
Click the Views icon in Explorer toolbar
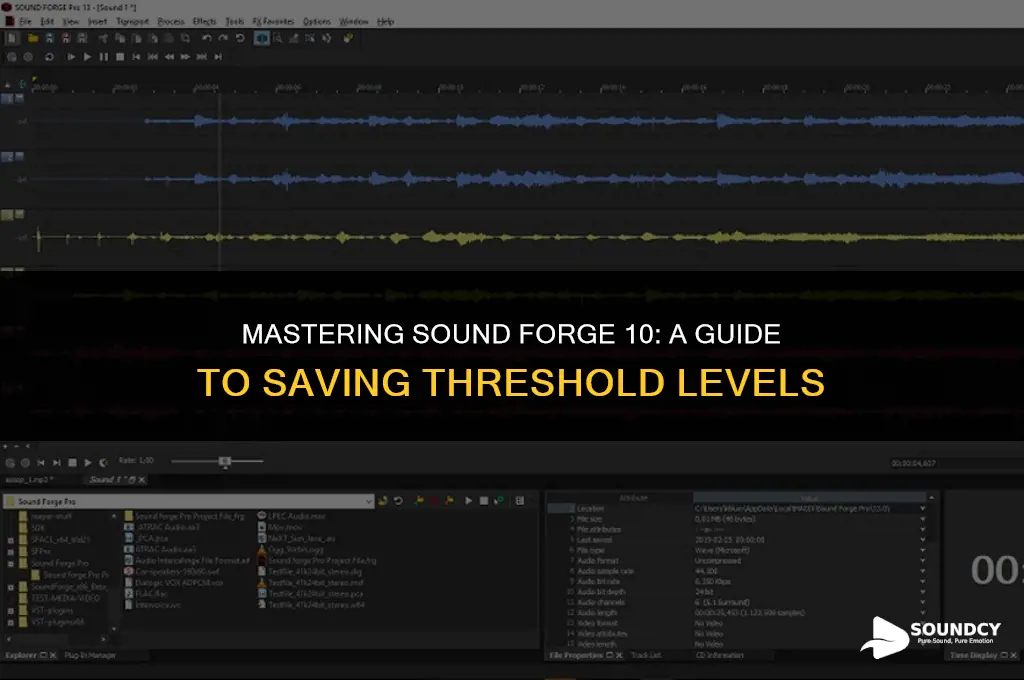click(x=520, y=501)
